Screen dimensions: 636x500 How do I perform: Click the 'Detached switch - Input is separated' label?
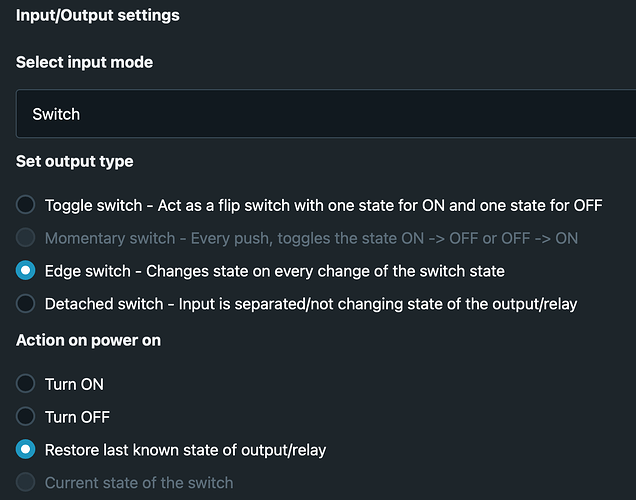tap(310, 303)
